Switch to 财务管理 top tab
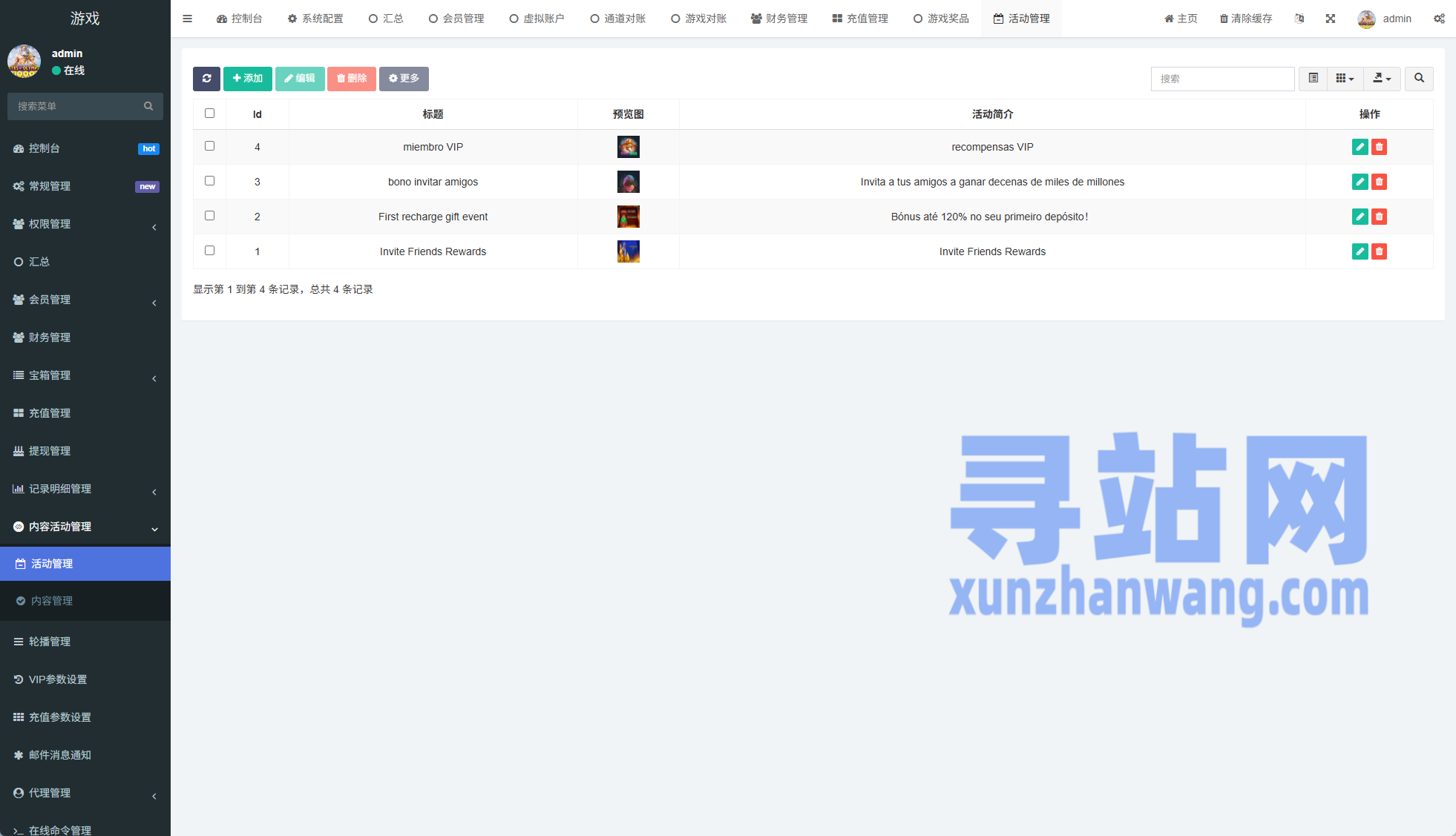Image resolution: width=1456 pixels, height=836 pixels. [779, 19]
